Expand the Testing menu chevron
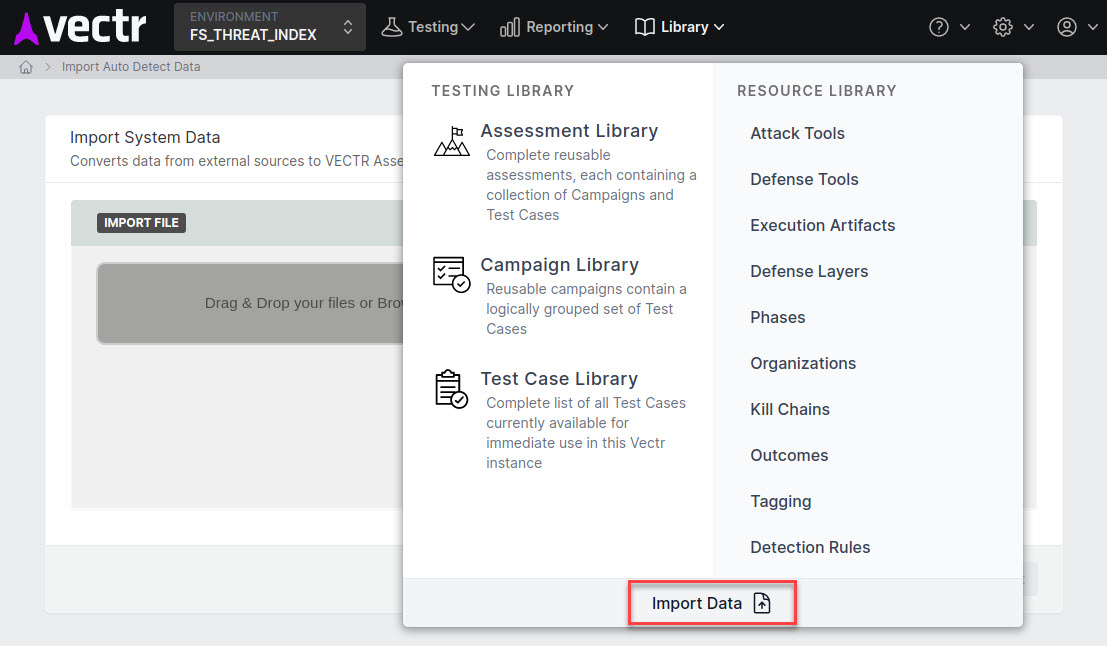This screenshot has width=1107, height=646. (467, 27)
